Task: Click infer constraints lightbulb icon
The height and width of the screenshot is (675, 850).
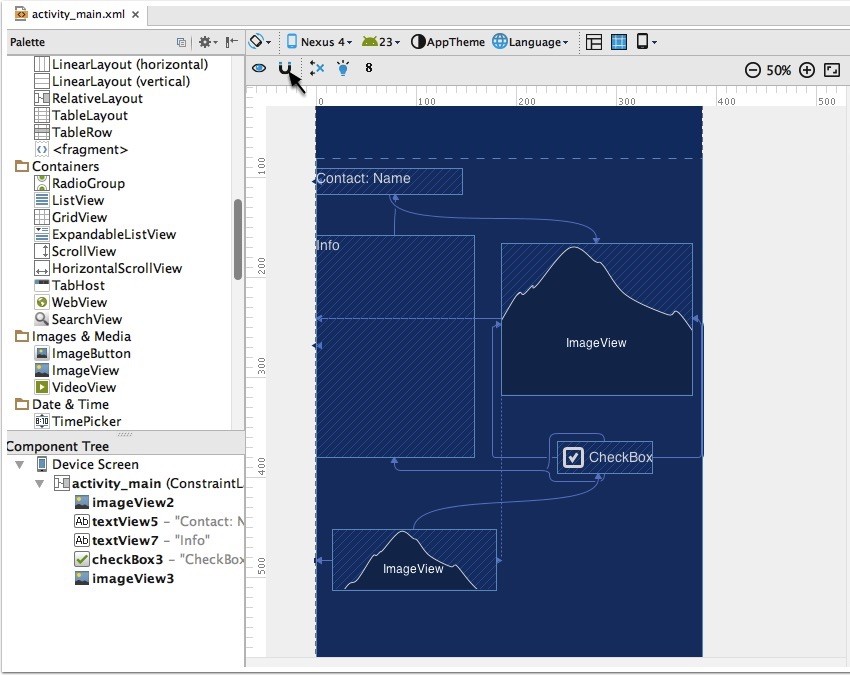Action: coord(343,68)
